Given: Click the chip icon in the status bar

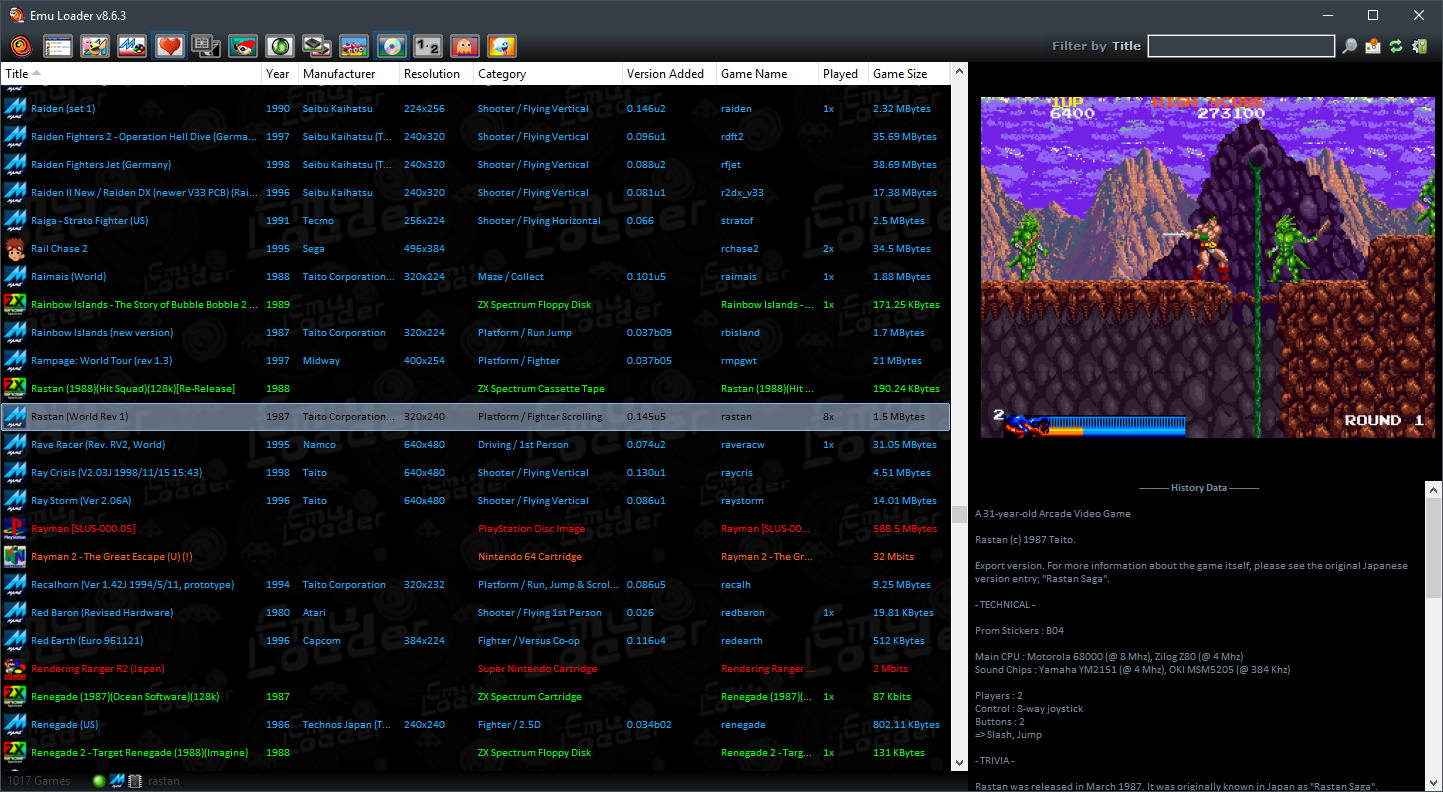Looking at the screenshot, I should [x=135, y=781].
